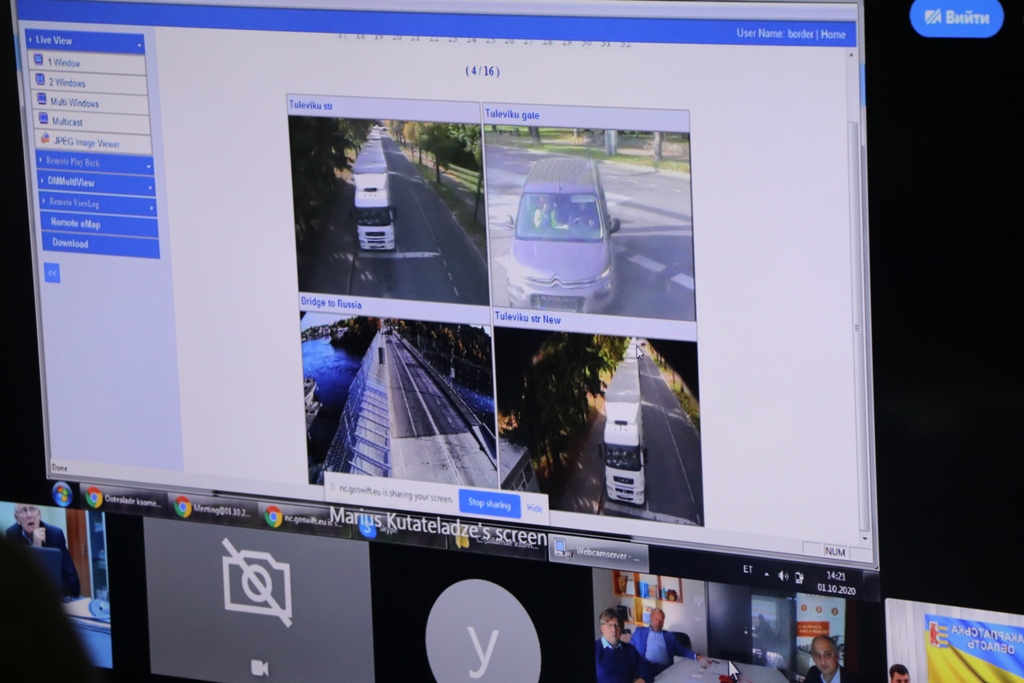Click the 2 Windows layout icon

click(40, 80)
